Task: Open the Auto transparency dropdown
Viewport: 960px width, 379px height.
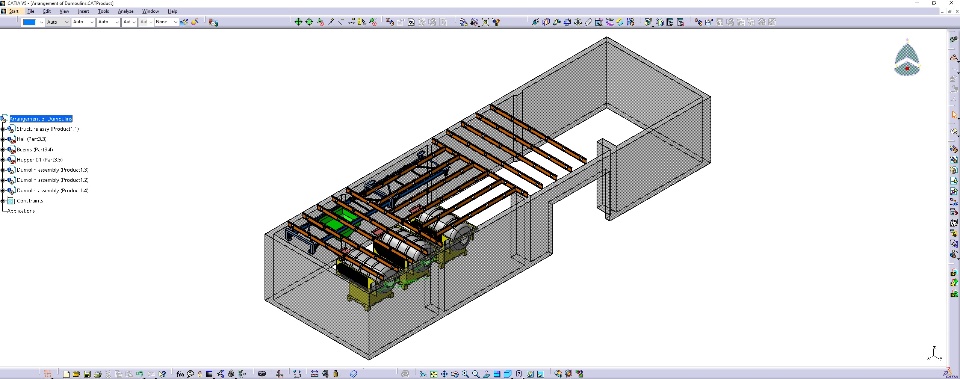Action: (58, 22)
